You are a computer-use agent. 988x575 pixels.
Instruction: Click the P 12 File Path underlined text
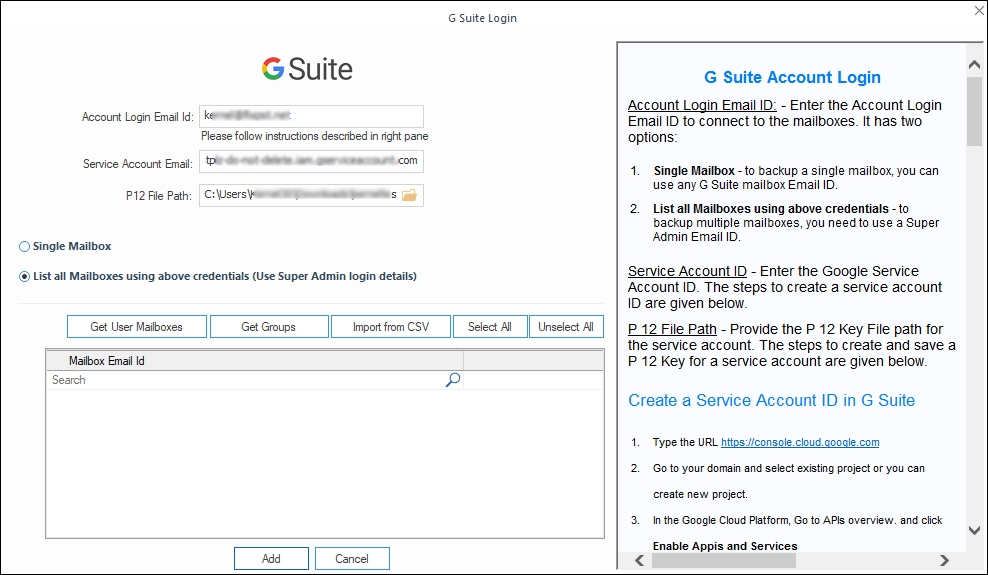tap(672, 329)
